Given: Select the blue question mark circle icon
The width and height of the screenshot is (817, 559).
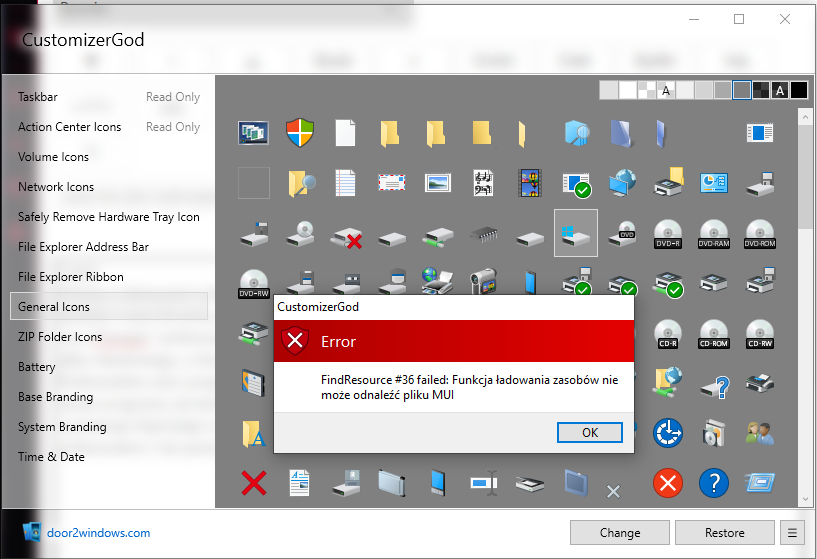Looking at the screenshot, I should point(714,482).
